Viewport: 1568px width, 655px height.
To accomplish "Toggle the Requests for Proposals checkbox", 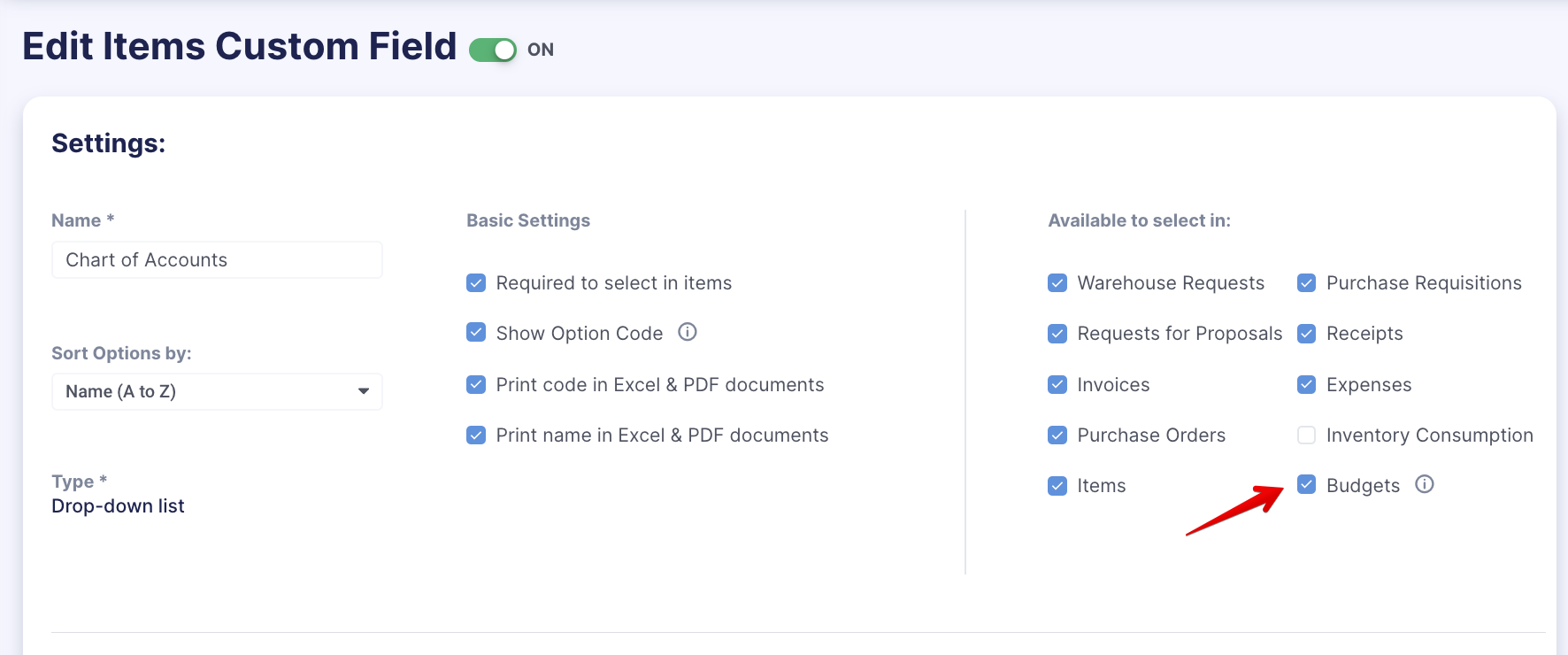I will (x=1057, y=334).
